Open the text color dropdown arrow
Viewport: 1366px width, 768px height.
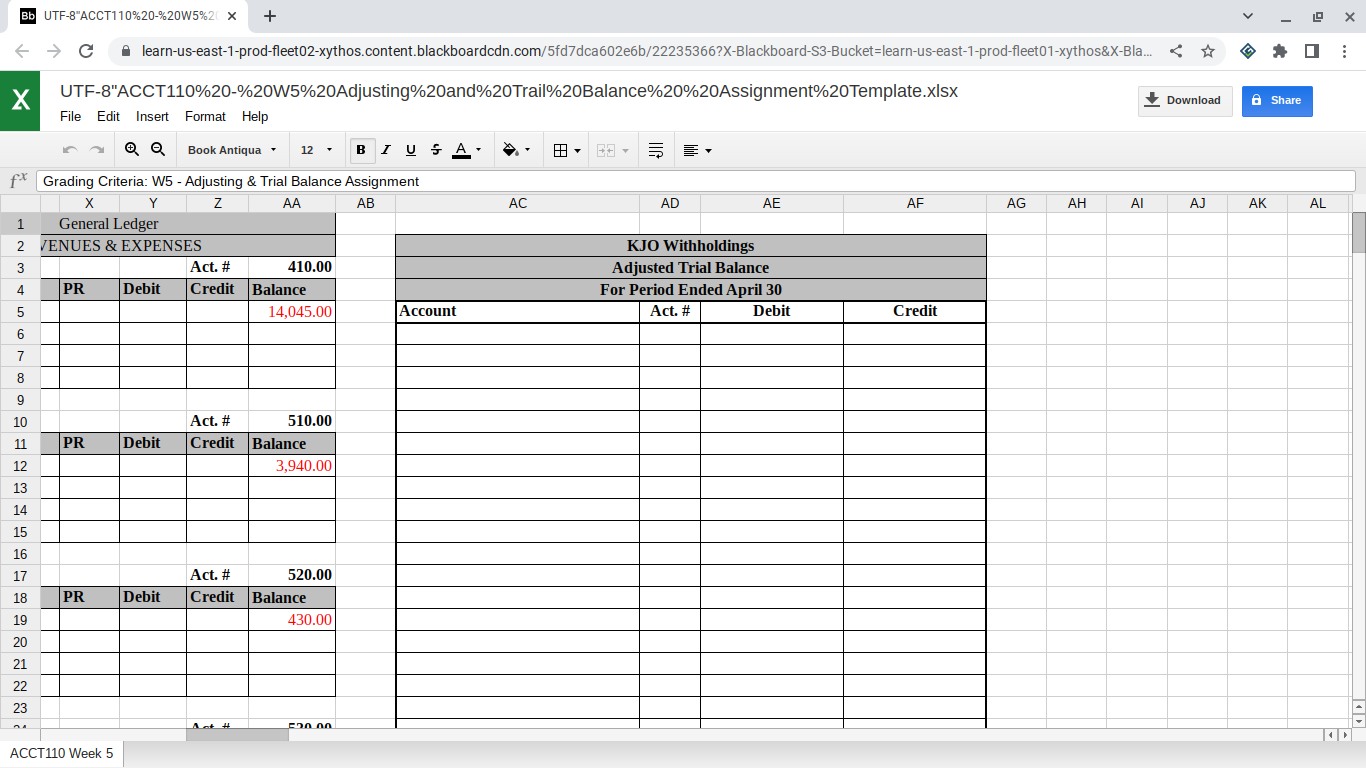478,150
